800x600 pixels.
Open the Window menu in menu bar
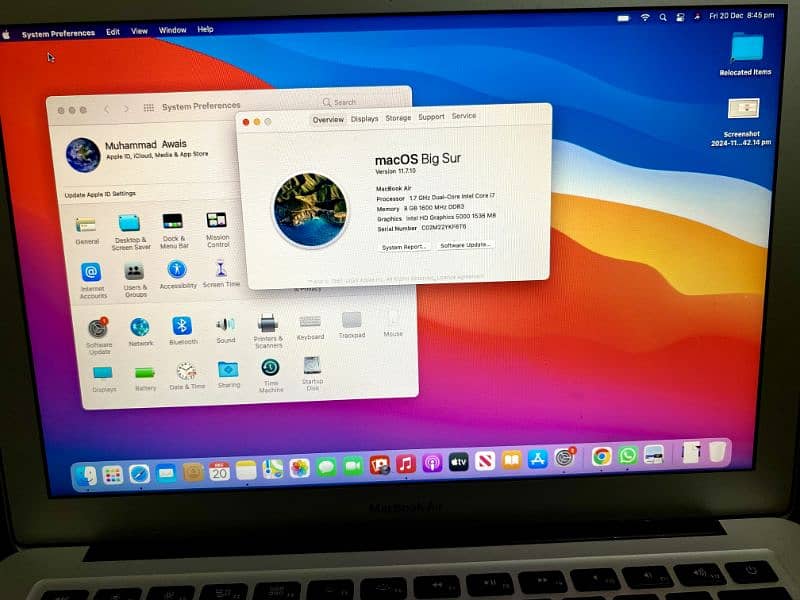(x=172, y=30)
